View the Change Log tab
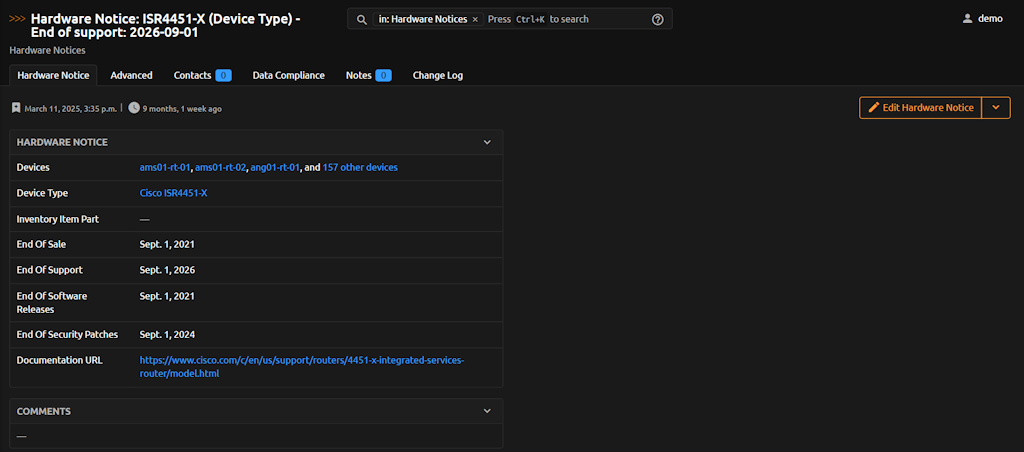The width and height of the screenshot is (1024, 452). point(437,75)
